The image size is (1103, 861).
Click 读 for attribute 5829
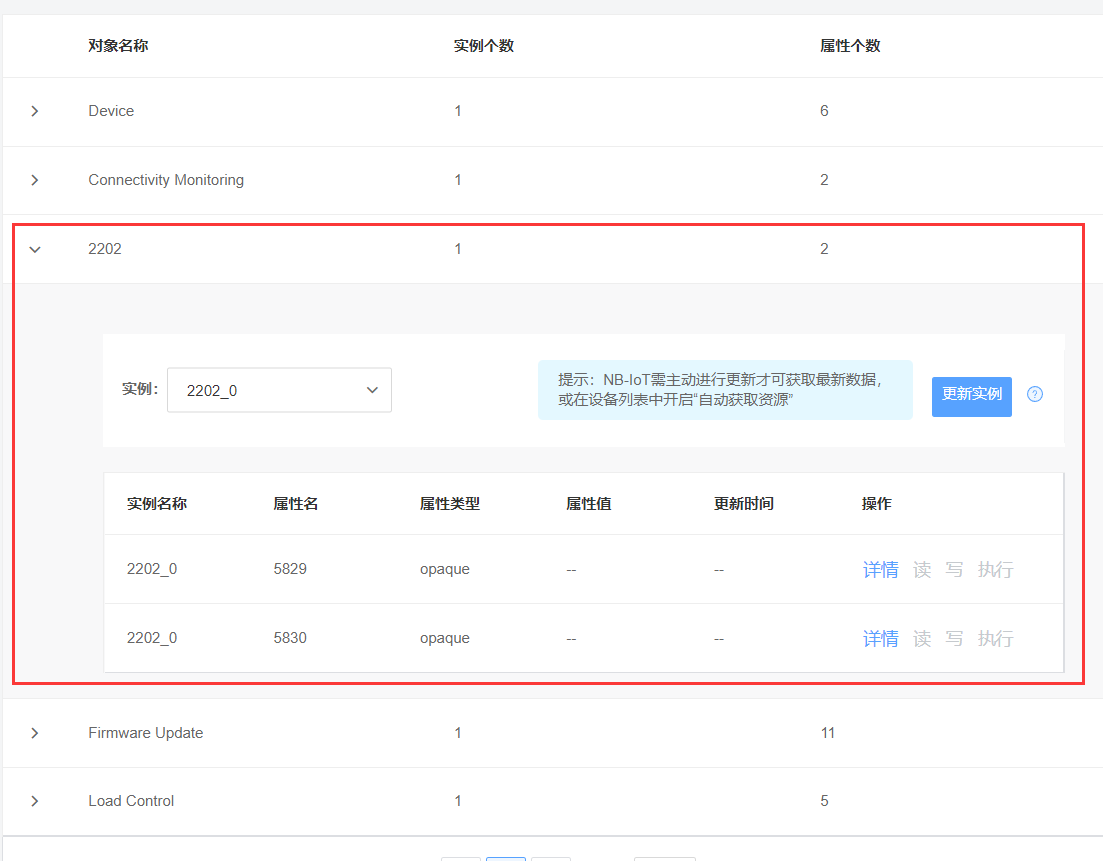(922, 570)
